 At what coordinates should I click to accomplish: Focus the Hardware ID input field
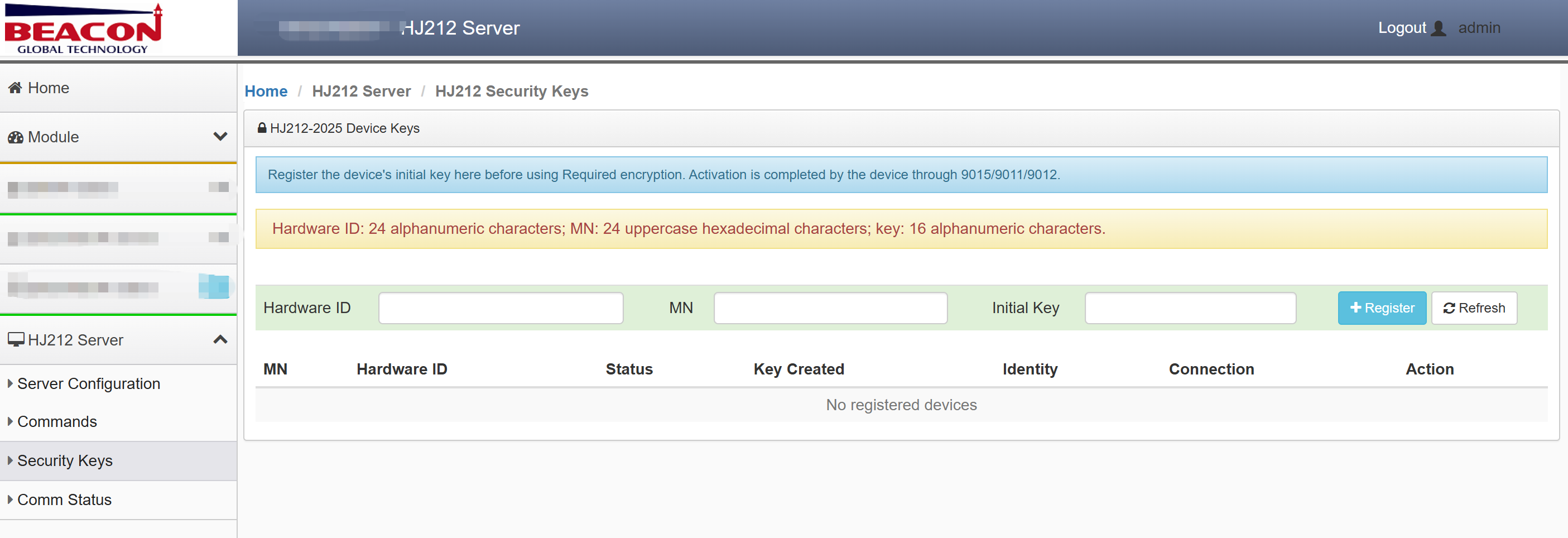(x=501, y=308)
